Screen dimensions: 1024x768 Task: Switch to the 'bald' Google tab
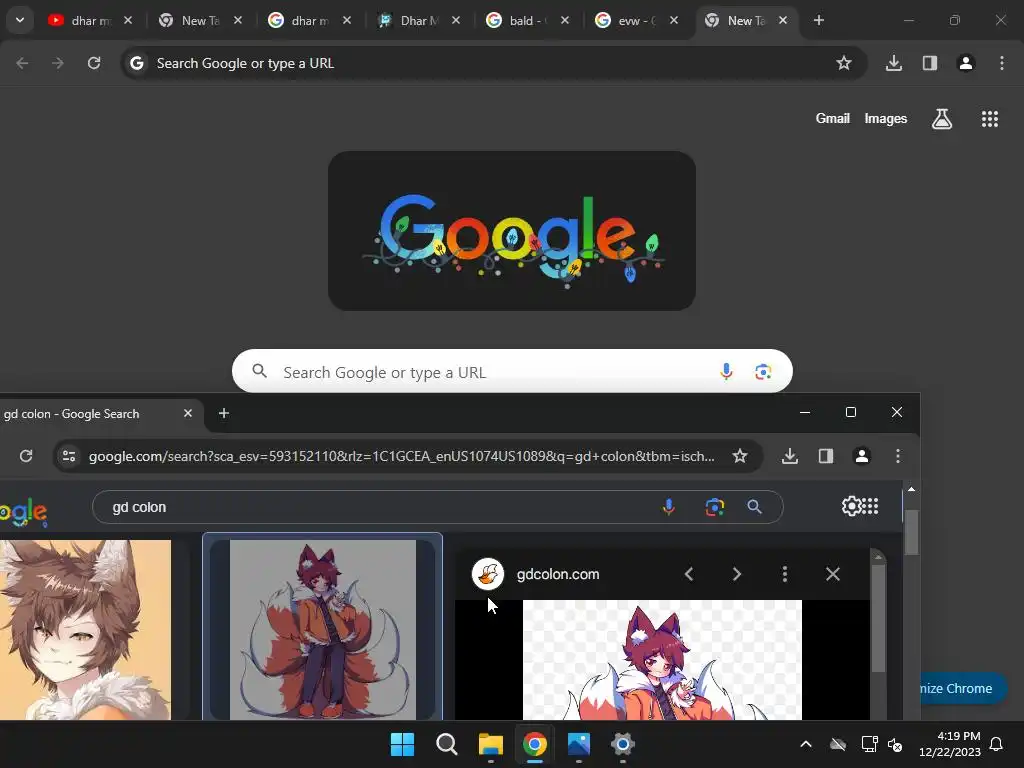528,20
